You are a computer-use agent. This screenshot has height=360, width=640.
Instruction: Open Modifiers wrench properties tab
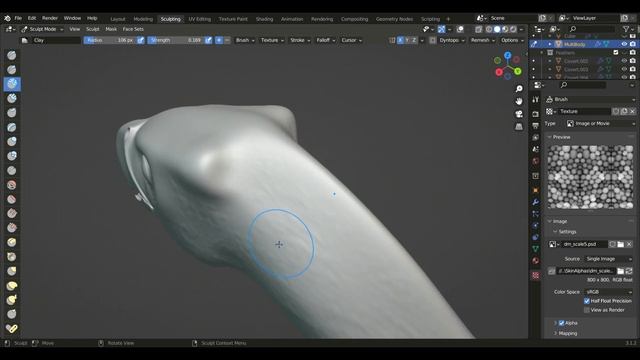(536, 202)
